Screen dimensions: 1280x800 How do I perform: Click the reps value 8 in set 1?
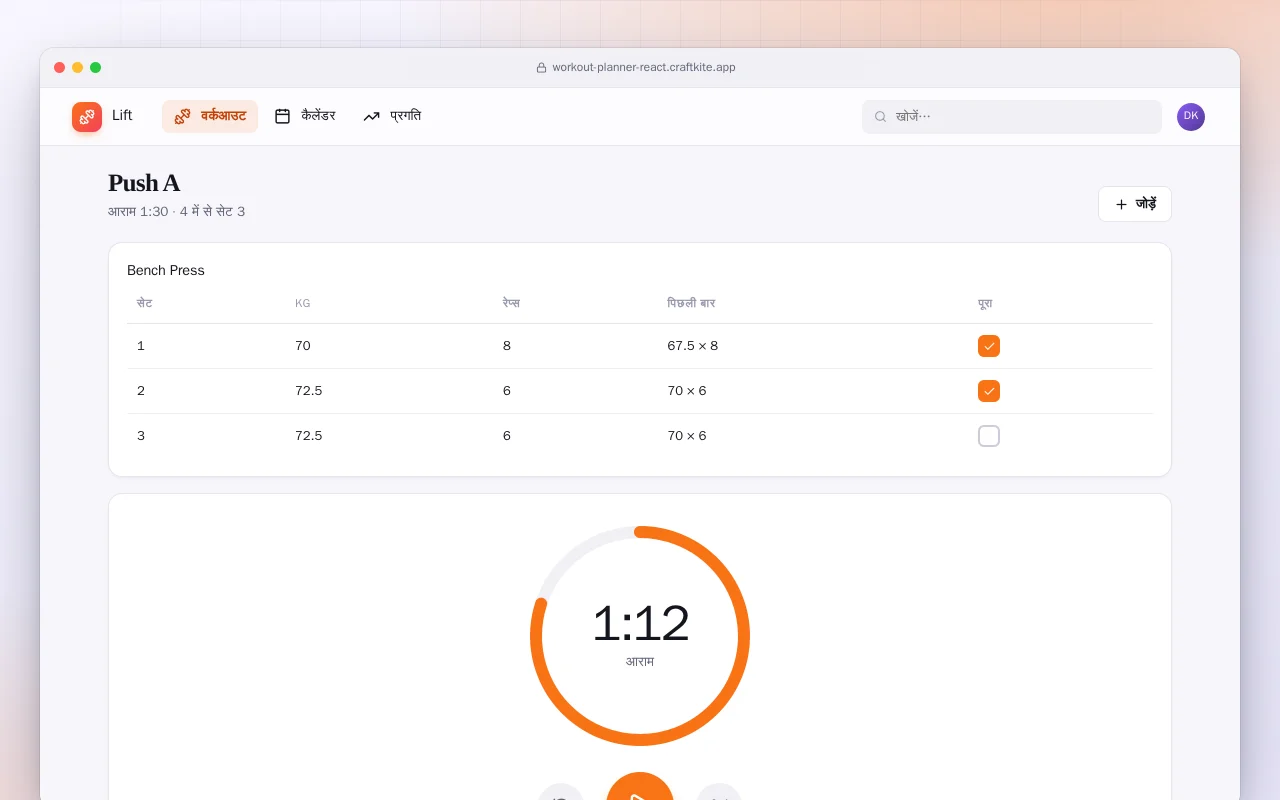[507, 346]
